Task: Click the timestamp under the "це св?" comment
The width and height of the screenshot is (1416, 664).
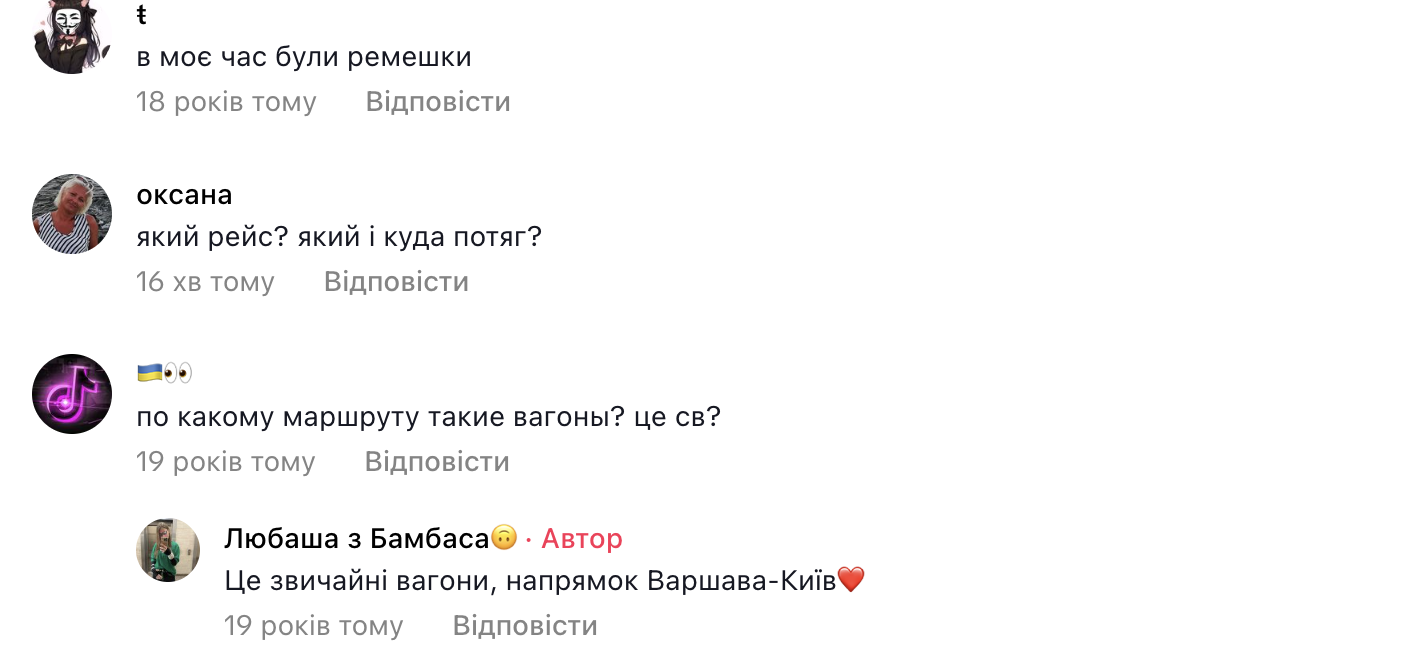Action: click(x=226, y=462)
